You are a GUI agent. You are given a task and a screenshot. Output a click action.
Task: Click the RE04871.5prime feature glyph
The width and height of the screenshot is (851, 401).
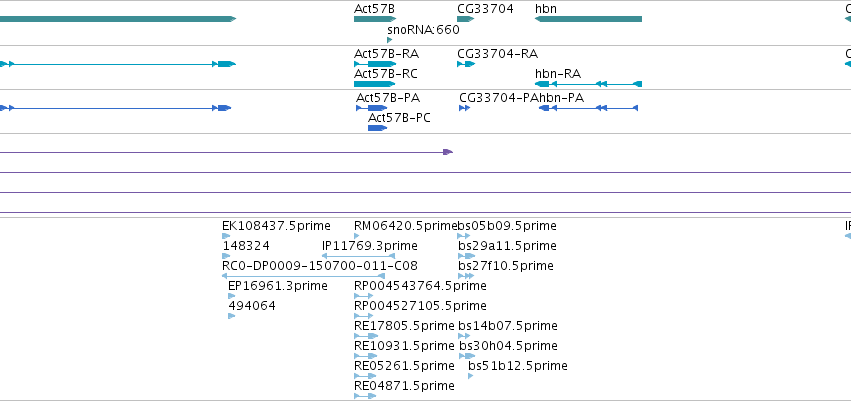365,396
